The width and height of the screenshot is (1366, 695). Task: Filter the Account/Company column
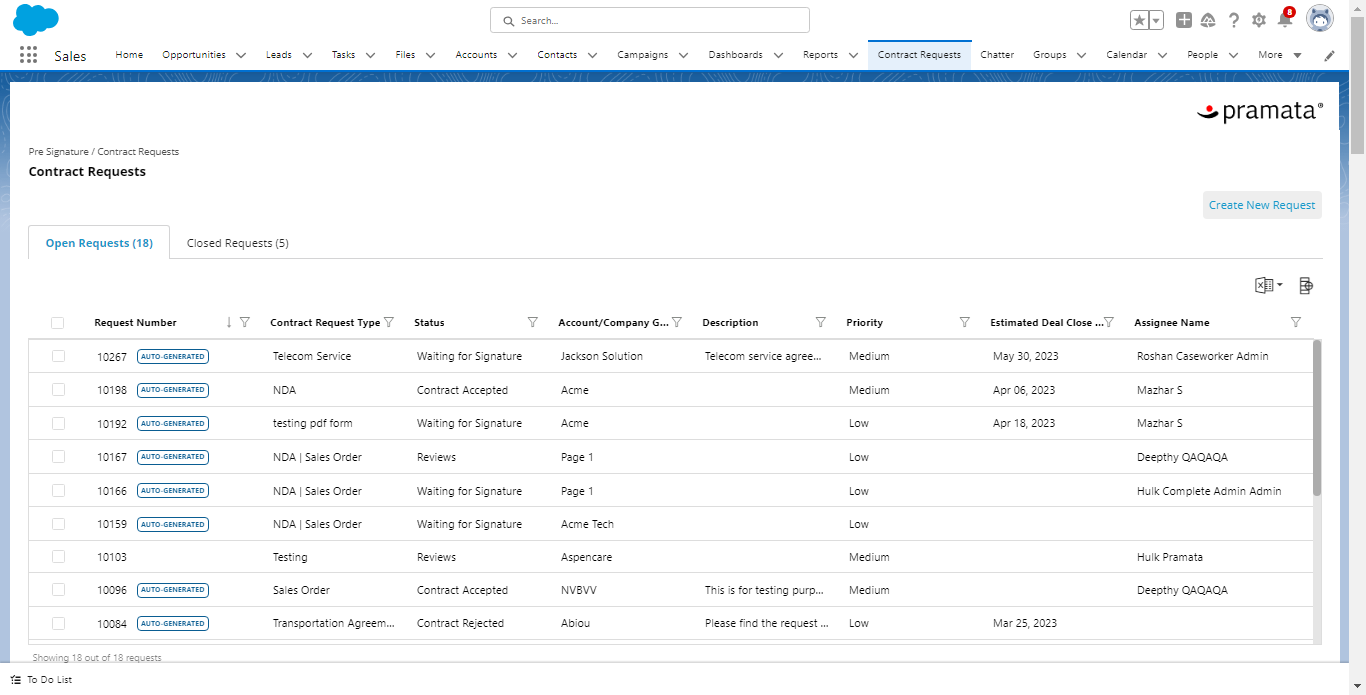click(x=677, y=322)
